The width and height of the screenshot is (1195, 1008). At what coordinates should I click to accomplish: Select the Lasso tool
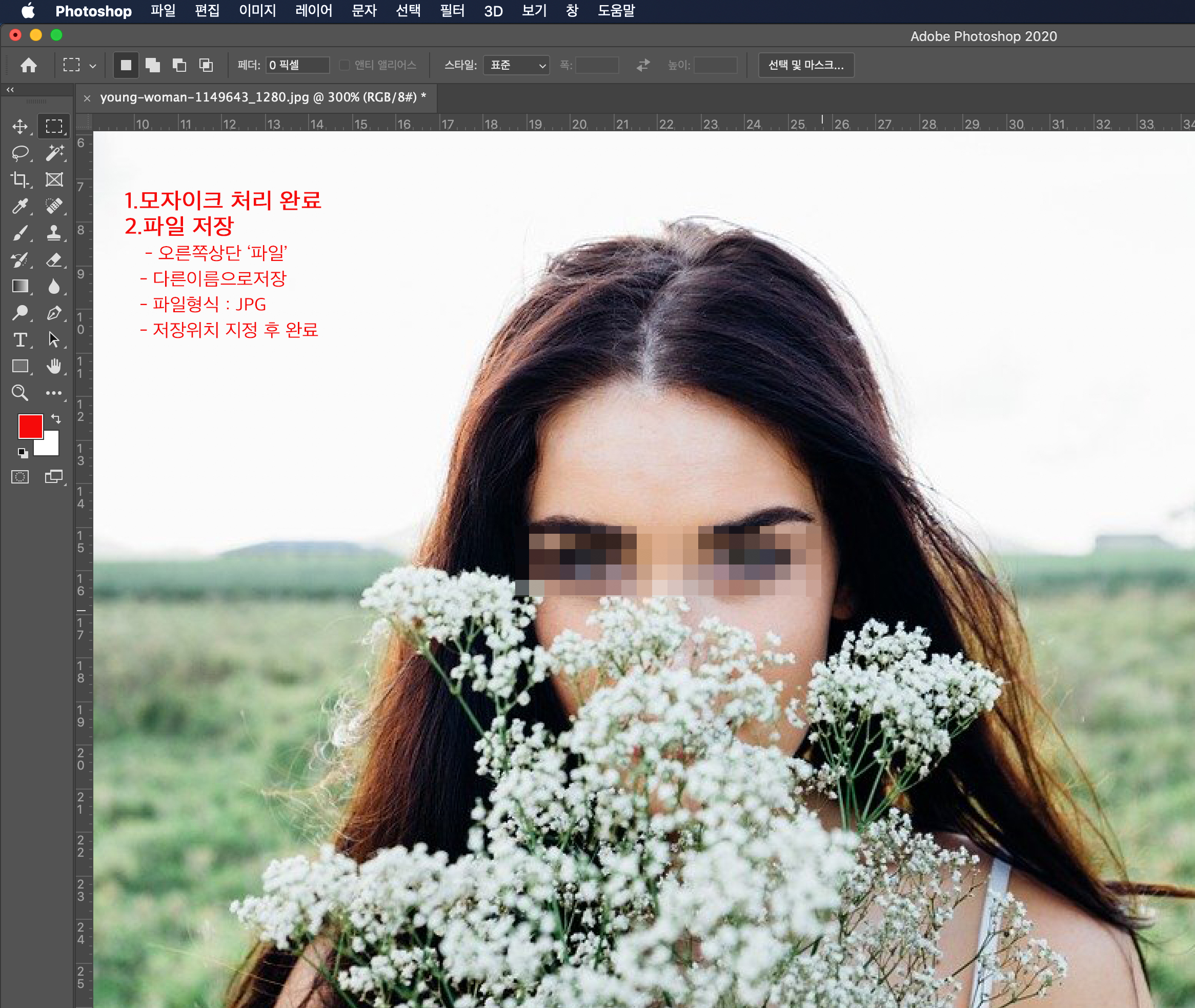[x=20, y=153]
